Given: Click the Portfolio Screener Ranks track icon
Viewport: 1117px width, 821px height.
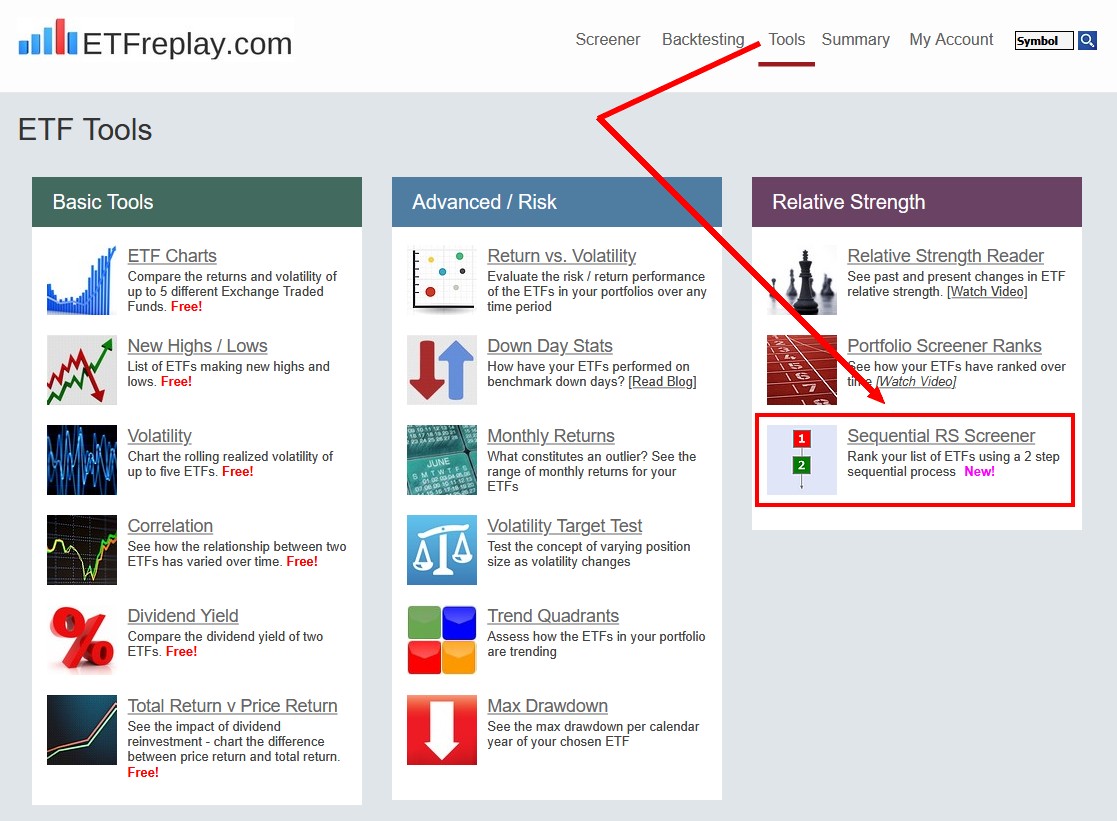Looking at the screenshot, I should click(x=801, y=370).
